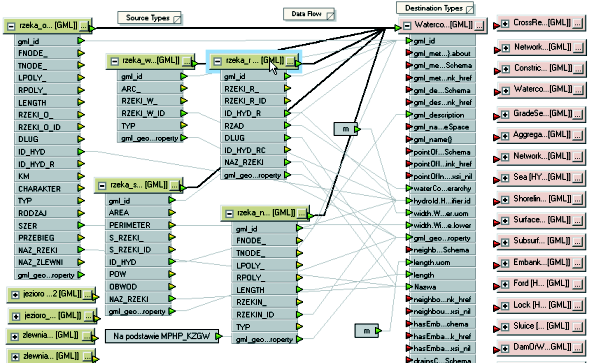
Task: Open properties button of Aggrega feature type
Action: (579, 135)
